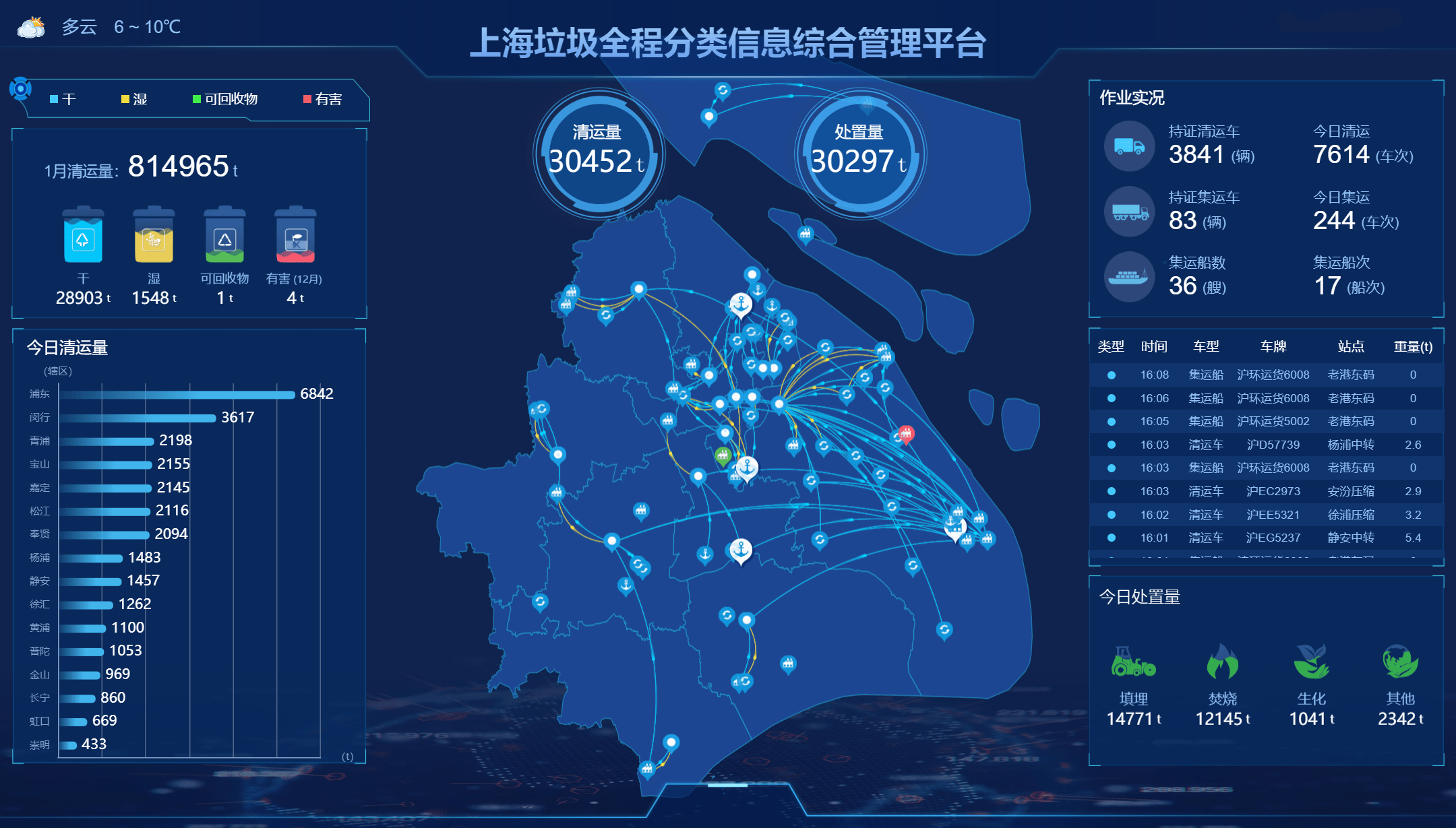Click the recyclables bin icon
1456x828 pixels.
pyautogui.click(x=224, y=234)
